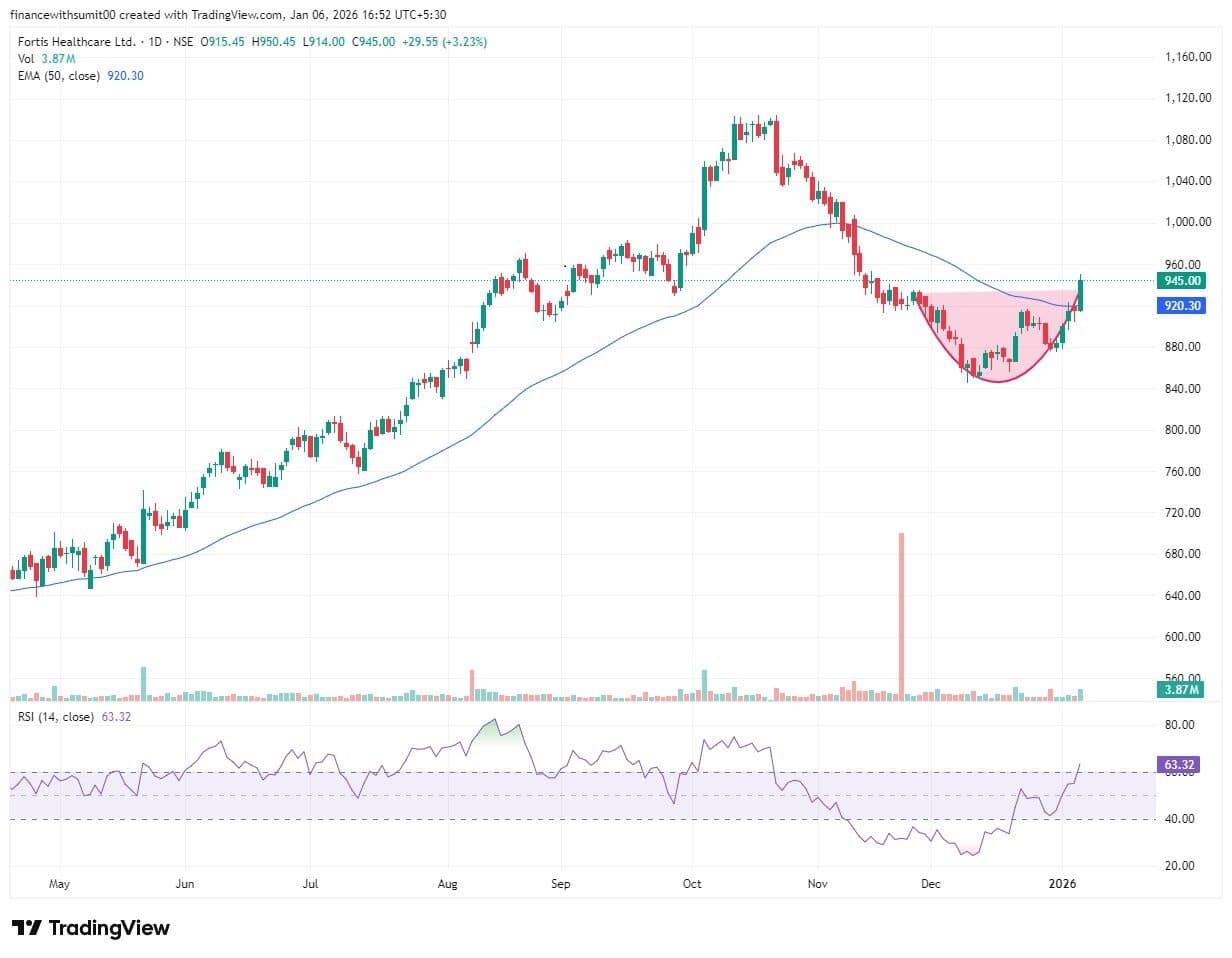This screenshot has height=958, width=1232.
Task: Click the RSI 80.00 axis label
Action: [1182, 725]
